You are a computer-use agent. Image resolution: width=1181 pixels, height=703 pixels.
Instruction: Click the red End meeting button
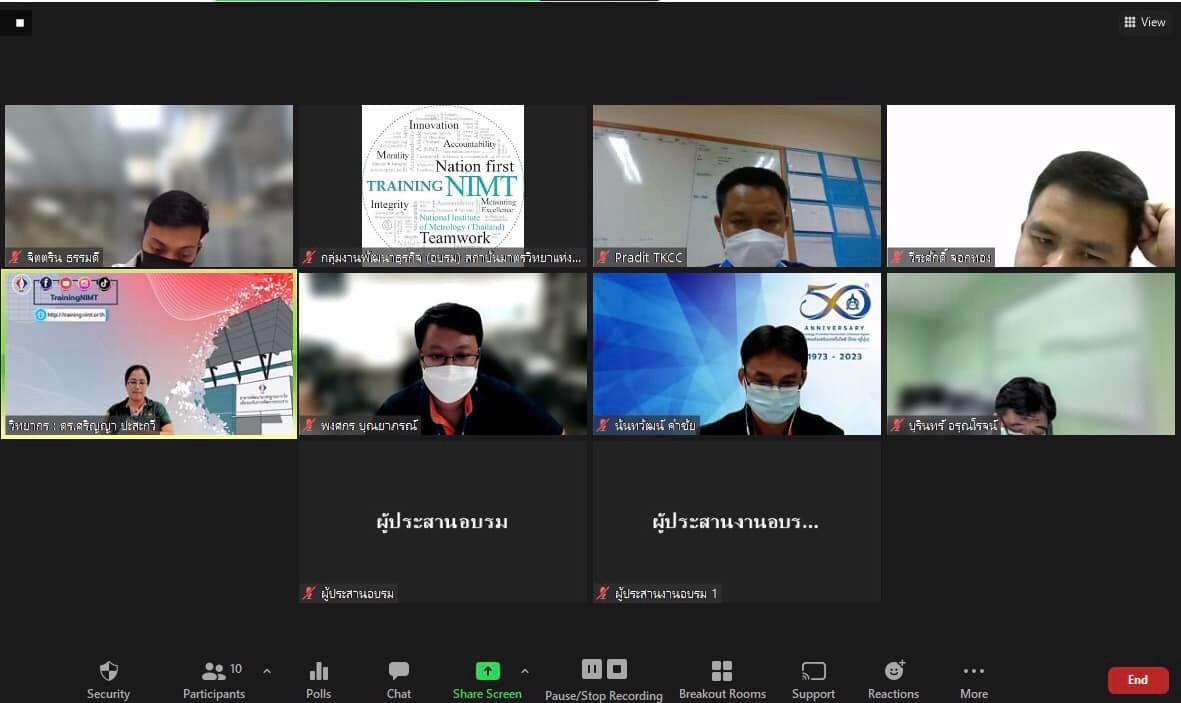(x=1137, y=680)
